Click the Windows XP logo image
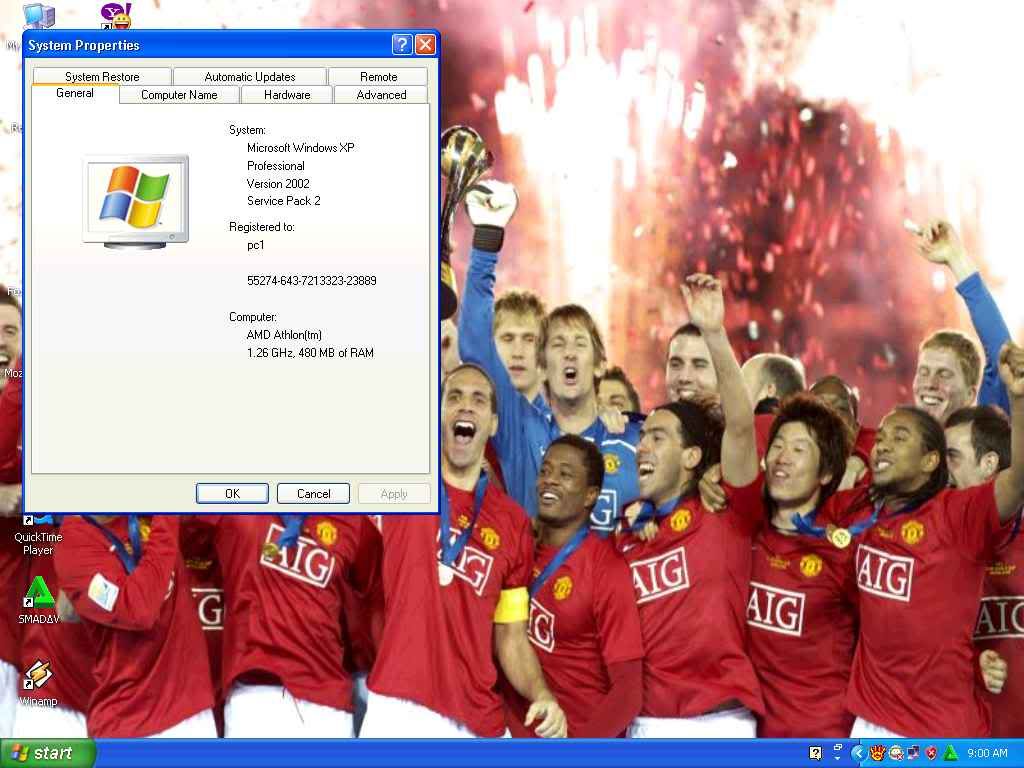Image resolution: width=1024 pixels, height=768 pixels. [136, 202]
